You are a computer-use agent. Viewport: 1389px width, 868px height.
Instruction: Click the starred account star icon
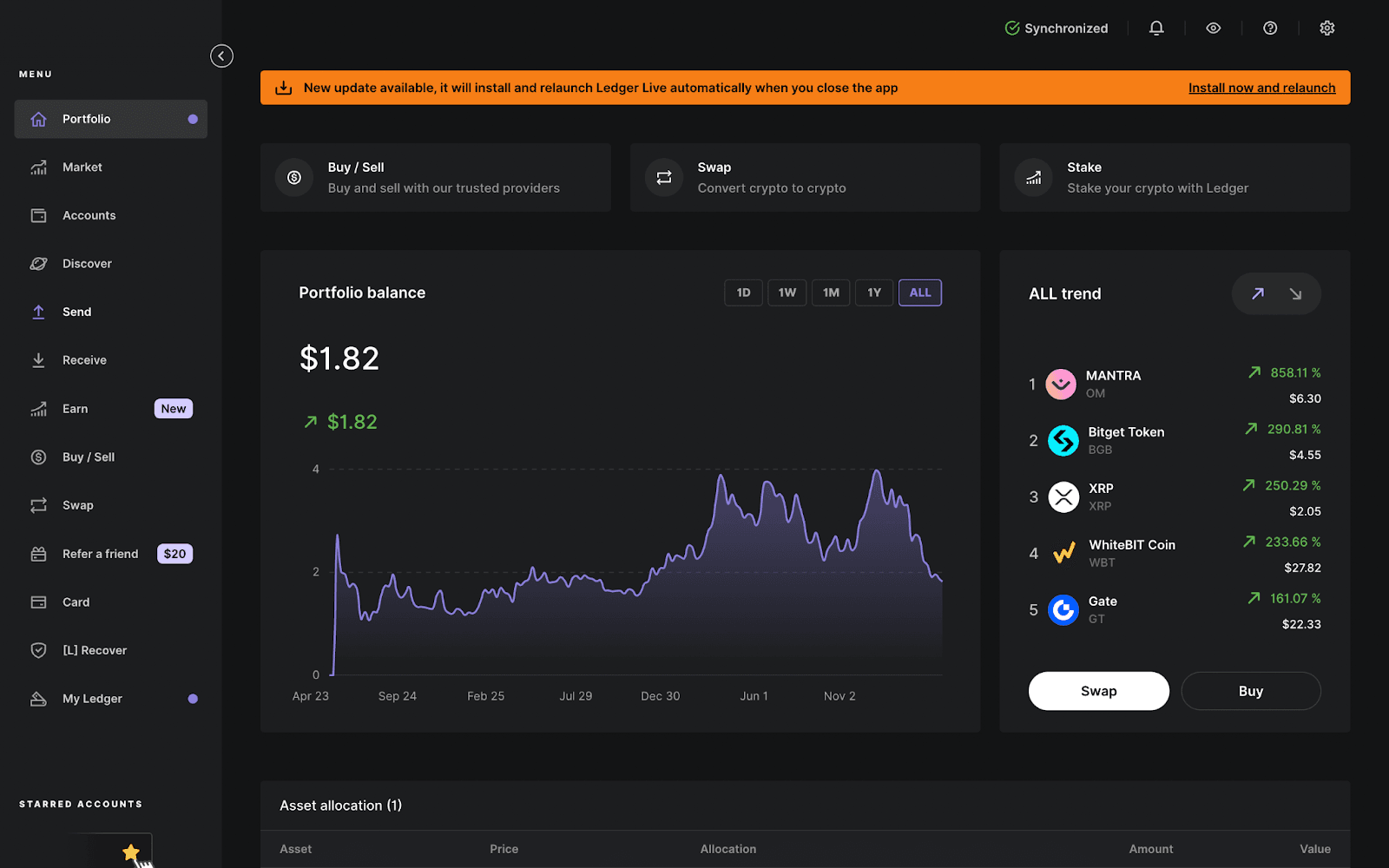130,852
